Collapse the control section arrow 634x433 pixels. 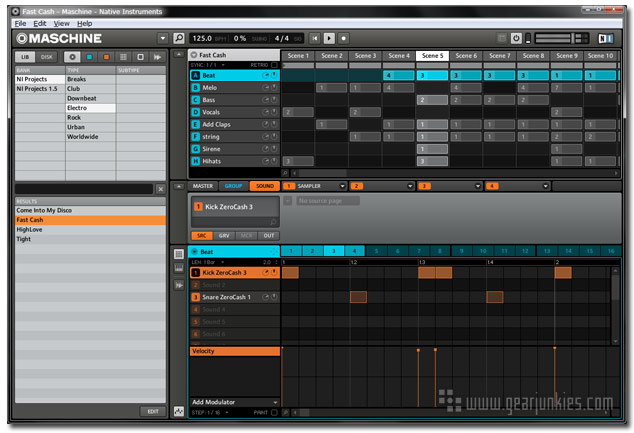tap(178, 186)
